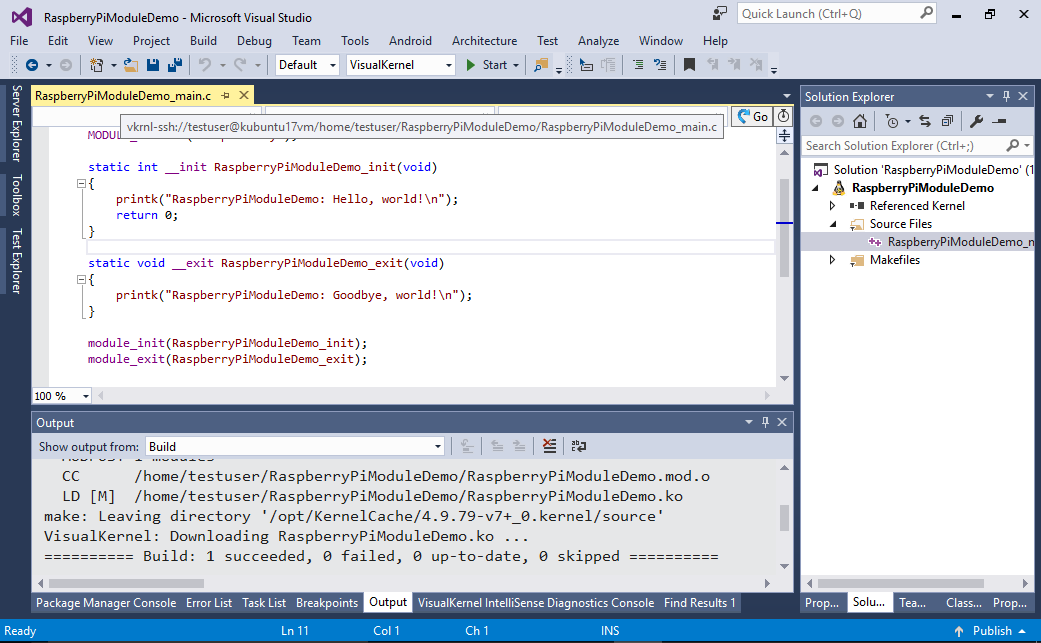Save current file with floppy icon
Screen dimensions: 1041x643
tap(153, 65)
